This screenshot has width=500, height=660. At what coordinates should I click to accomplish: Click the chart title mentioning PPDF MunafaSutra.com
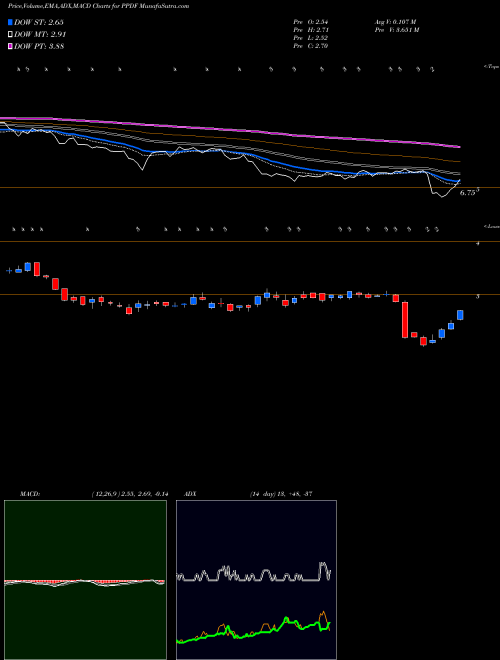point(99,6)
